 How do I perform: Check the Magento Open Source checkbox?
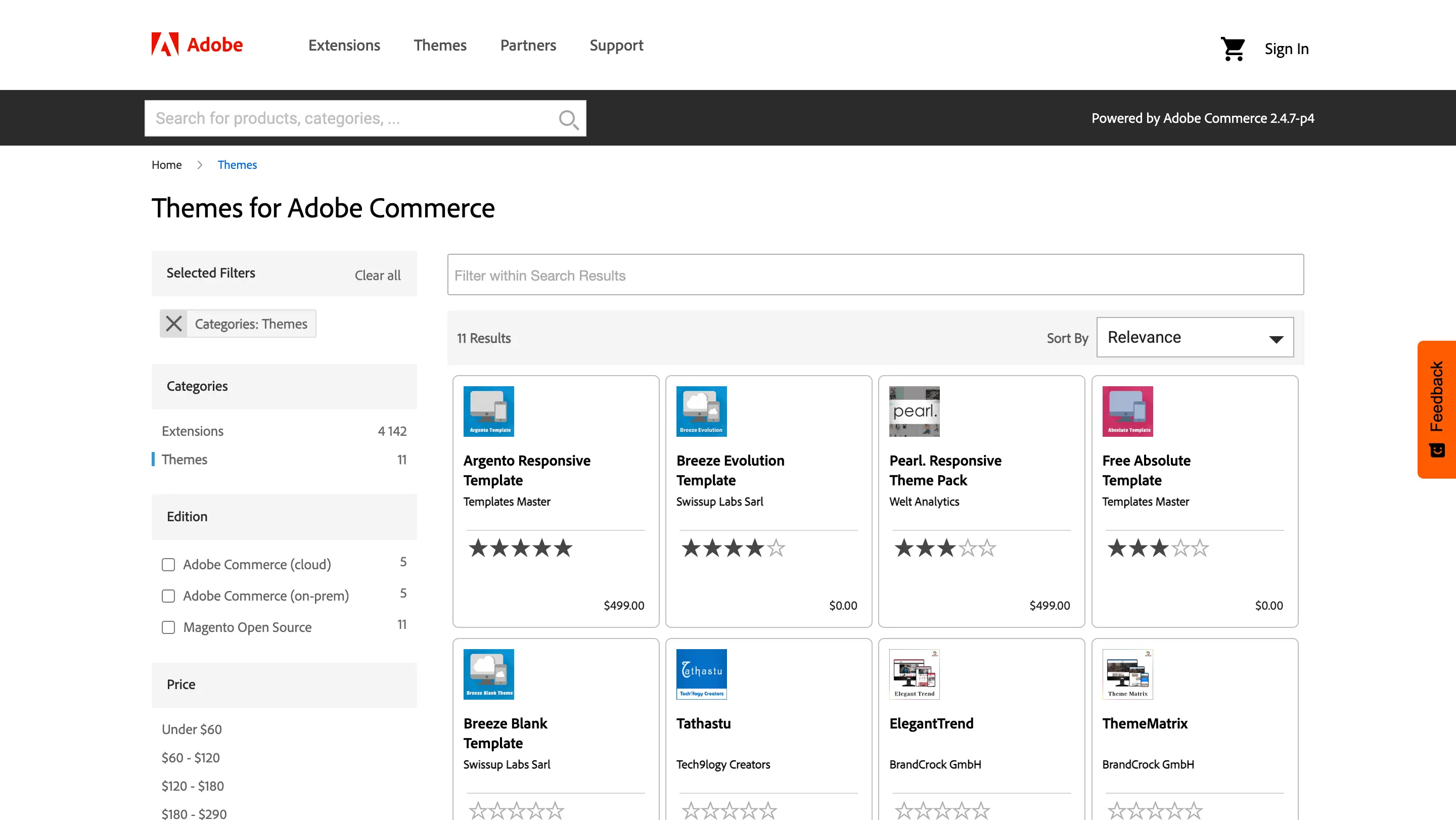(168, 627)
